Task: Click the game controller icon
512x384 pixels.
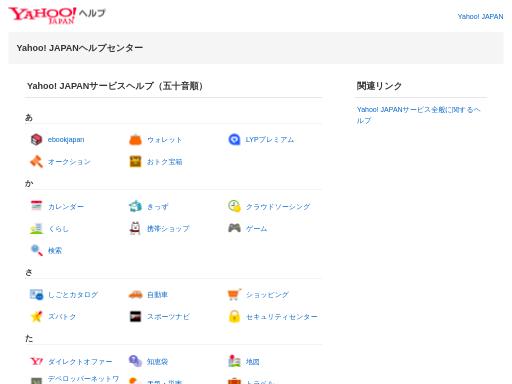Action: 234,228
